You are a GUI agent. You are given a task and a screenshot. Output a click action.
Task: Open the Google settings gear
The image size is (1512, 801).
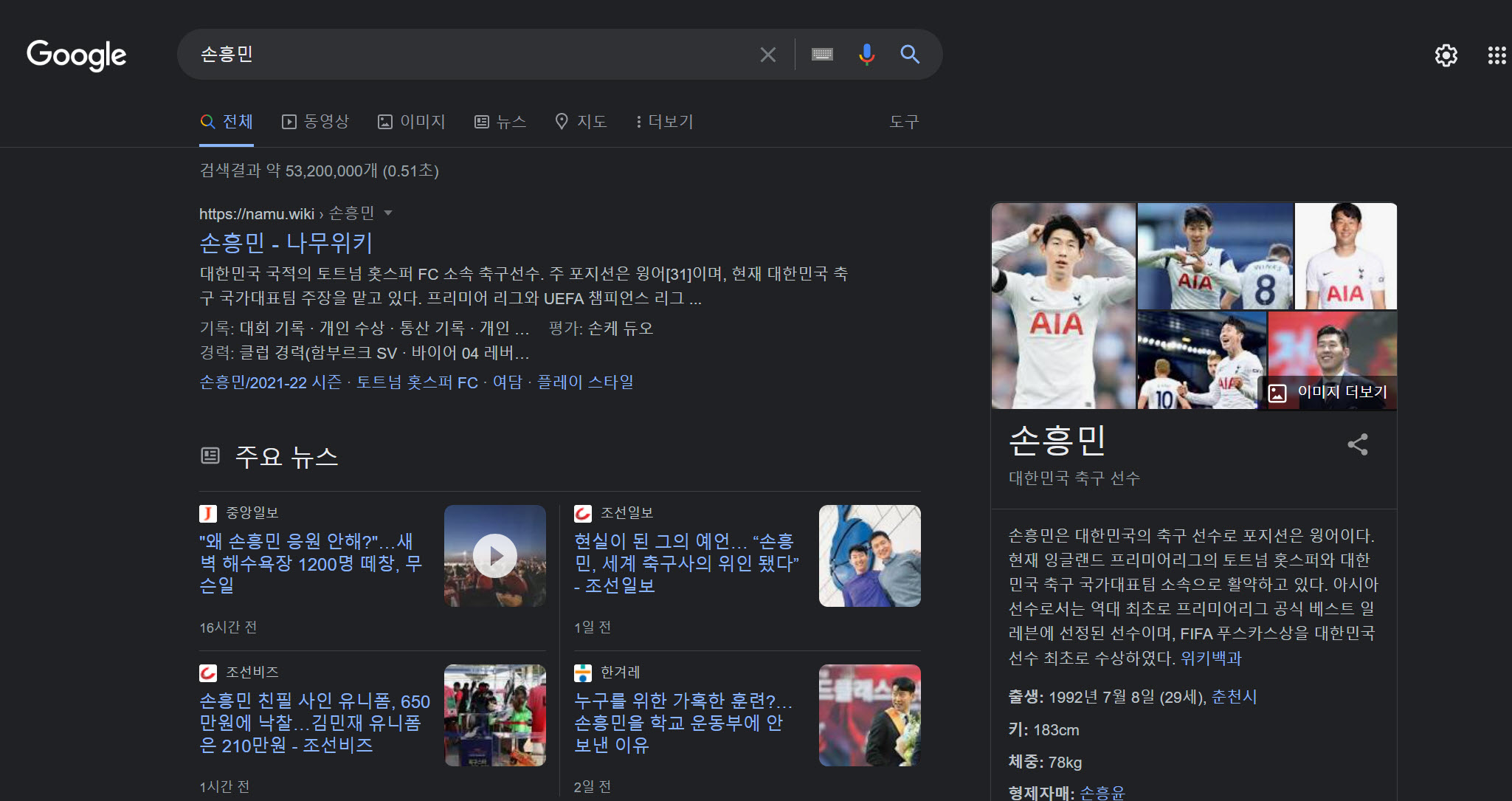(x=1446, y=55)
